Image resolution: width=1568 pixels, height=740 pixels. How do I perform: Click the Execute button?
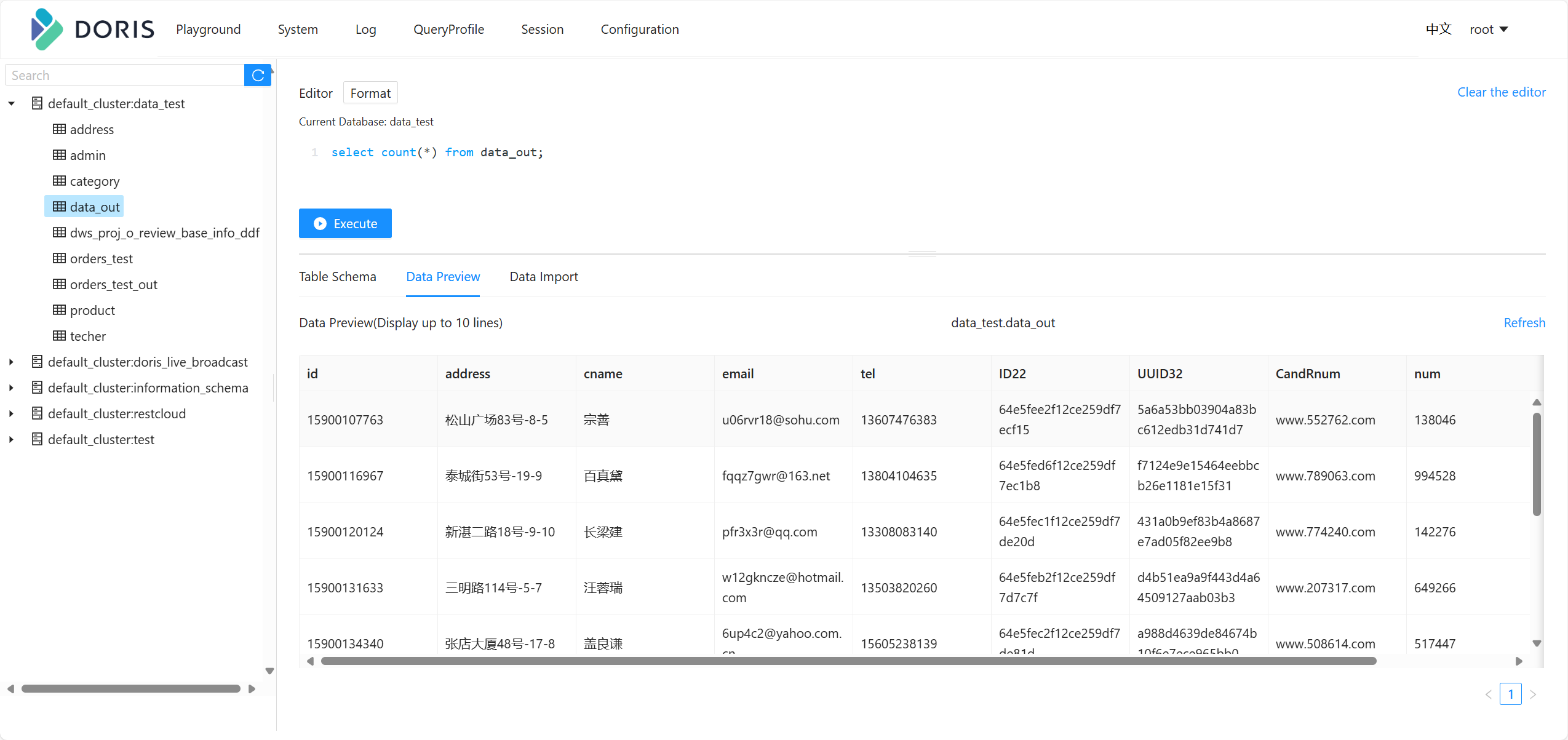click(345, 223)
